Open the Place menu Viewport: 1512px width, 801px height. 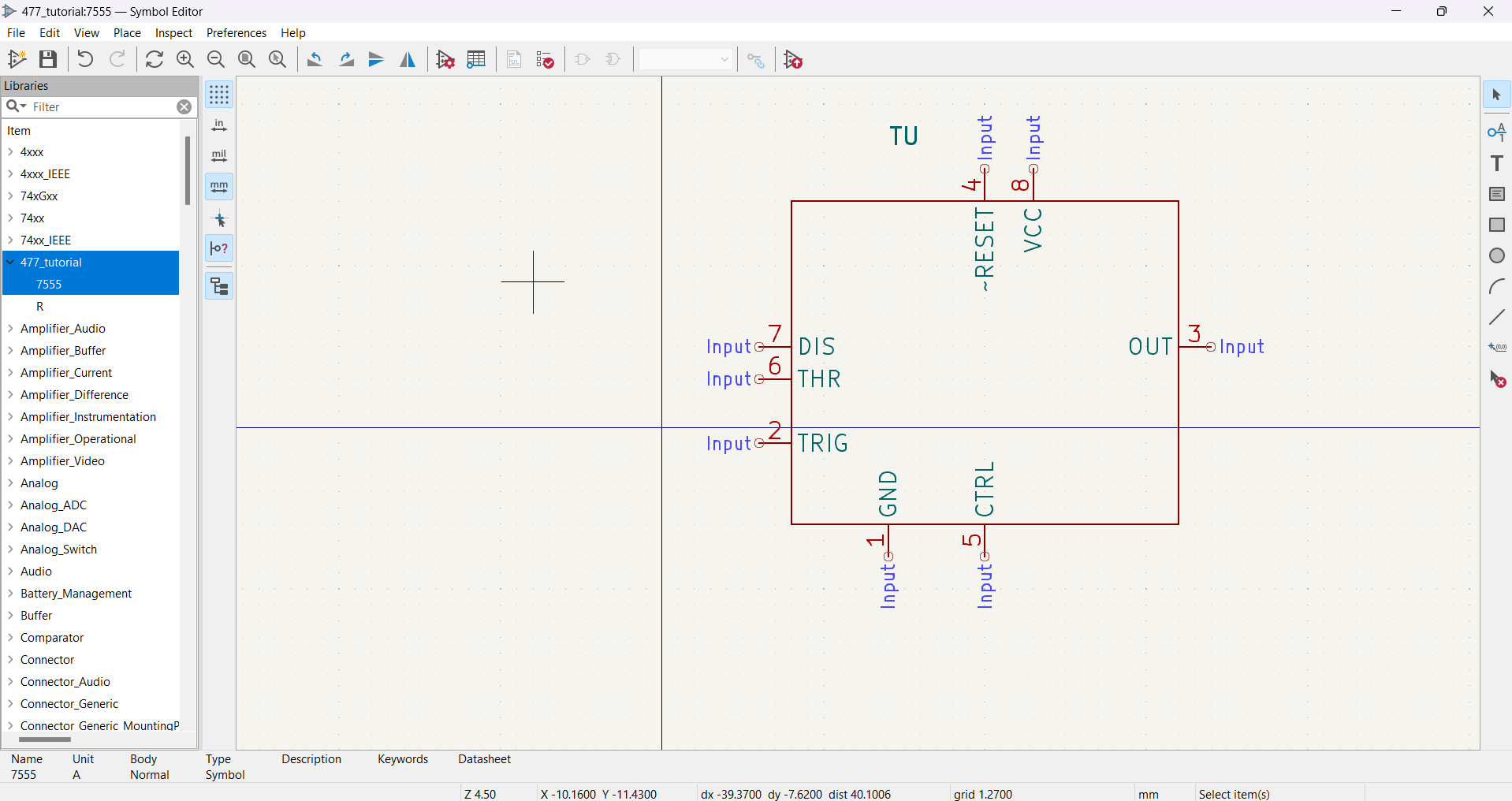click(x=127, y=33)
